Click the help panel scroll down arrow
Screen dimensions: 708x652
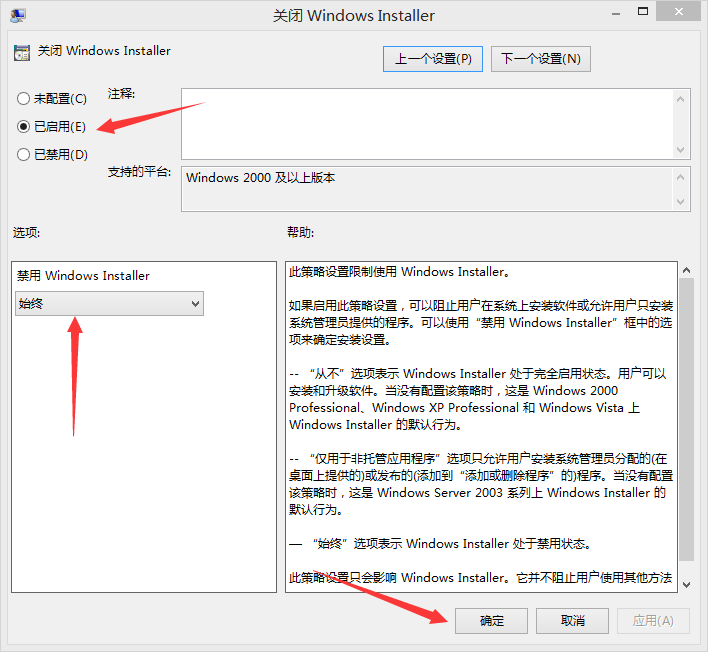tap(686, 584)
